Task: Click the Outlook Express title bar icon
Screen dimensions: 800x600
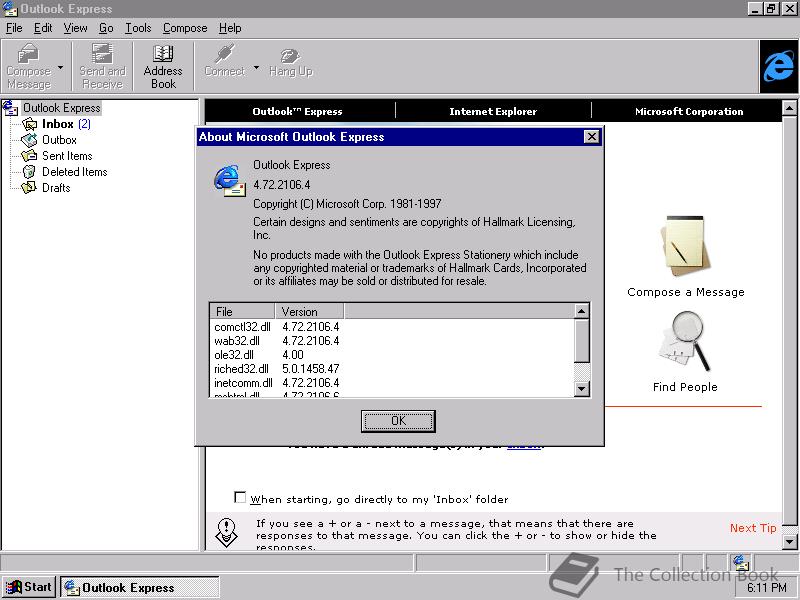Action: pos(10,9)
